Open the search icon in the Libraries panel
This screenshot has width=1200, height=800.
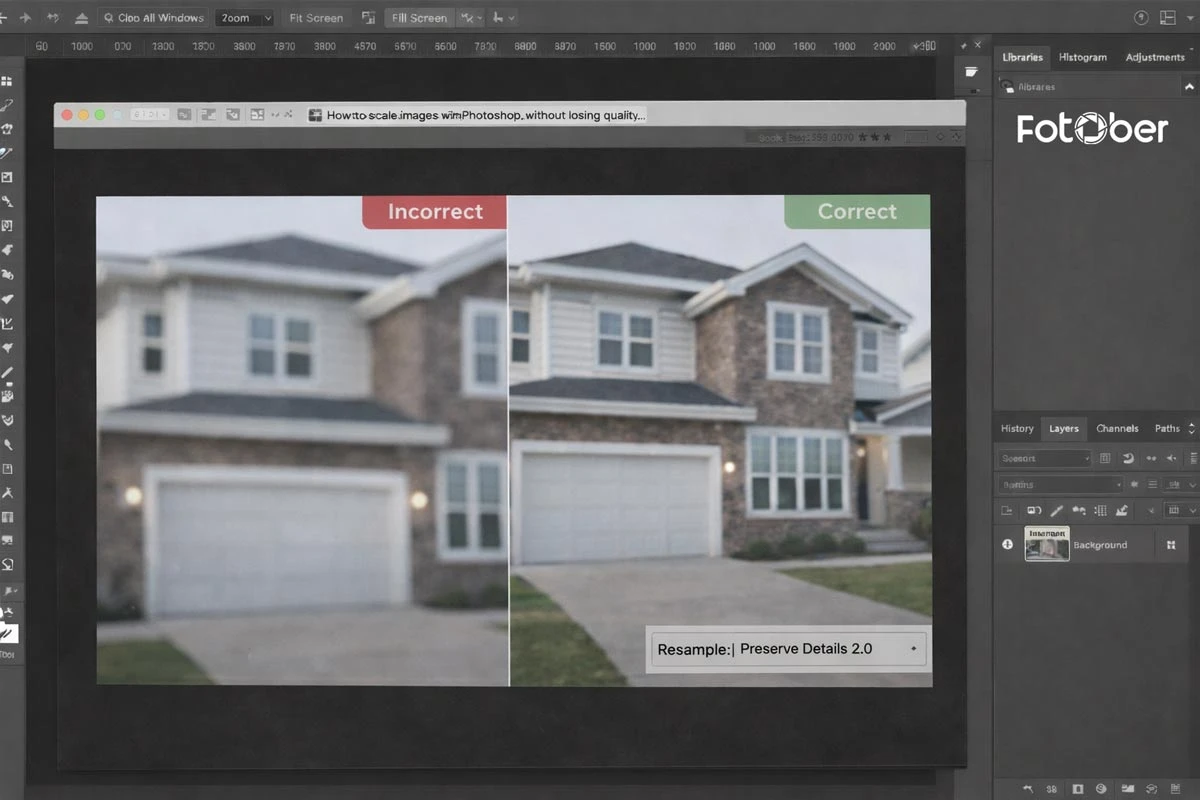(1007, 86)
